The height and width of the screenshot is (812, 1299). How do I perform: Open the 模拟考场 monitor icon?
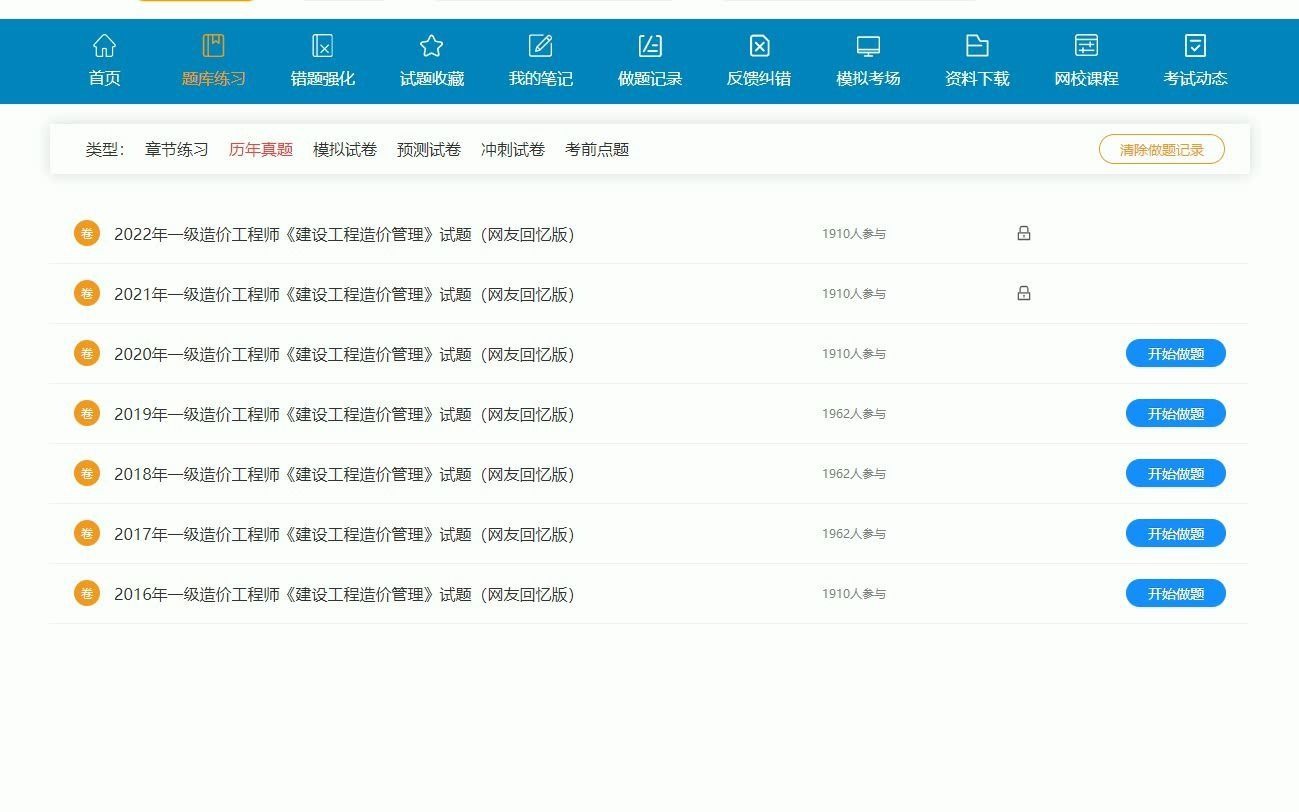[x=868, y=45]
